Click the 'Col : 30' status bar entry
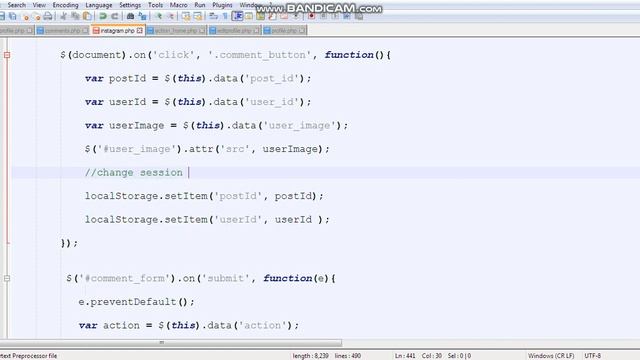Viewport: 640px width, 360px height. pos(431,356)
